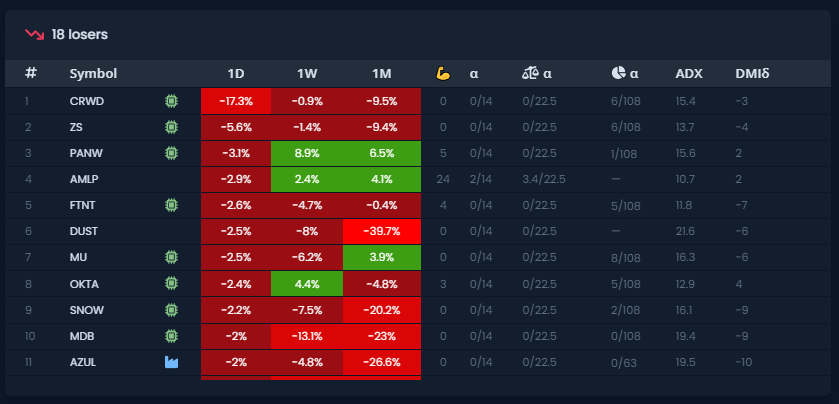Click the chip sector icon beside MDB
This screenshot has width=839, height=404.
point(171,336)
